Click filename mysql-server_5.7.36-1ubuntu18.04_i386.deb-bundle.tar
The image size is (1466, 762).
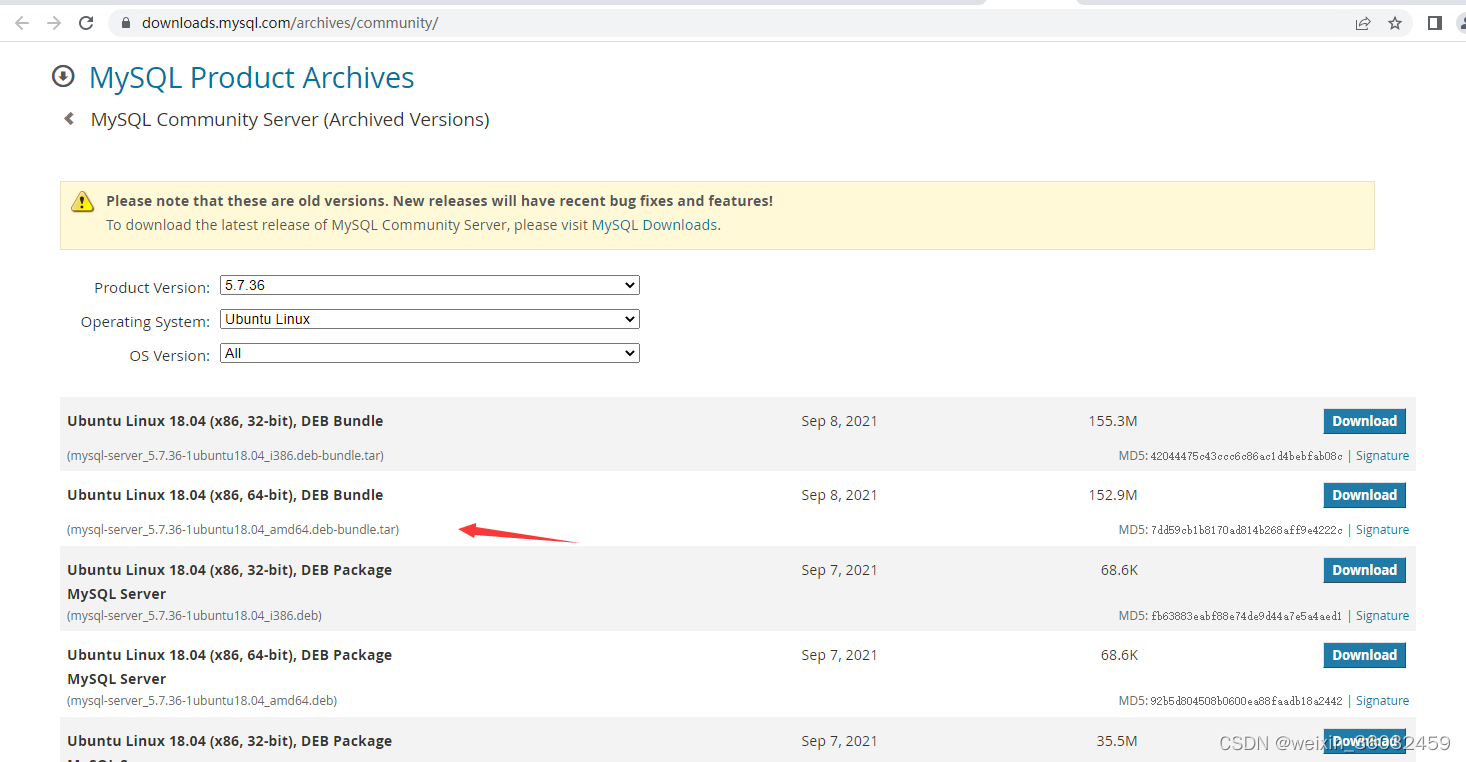pyautogui.click(x=225, y=455)
